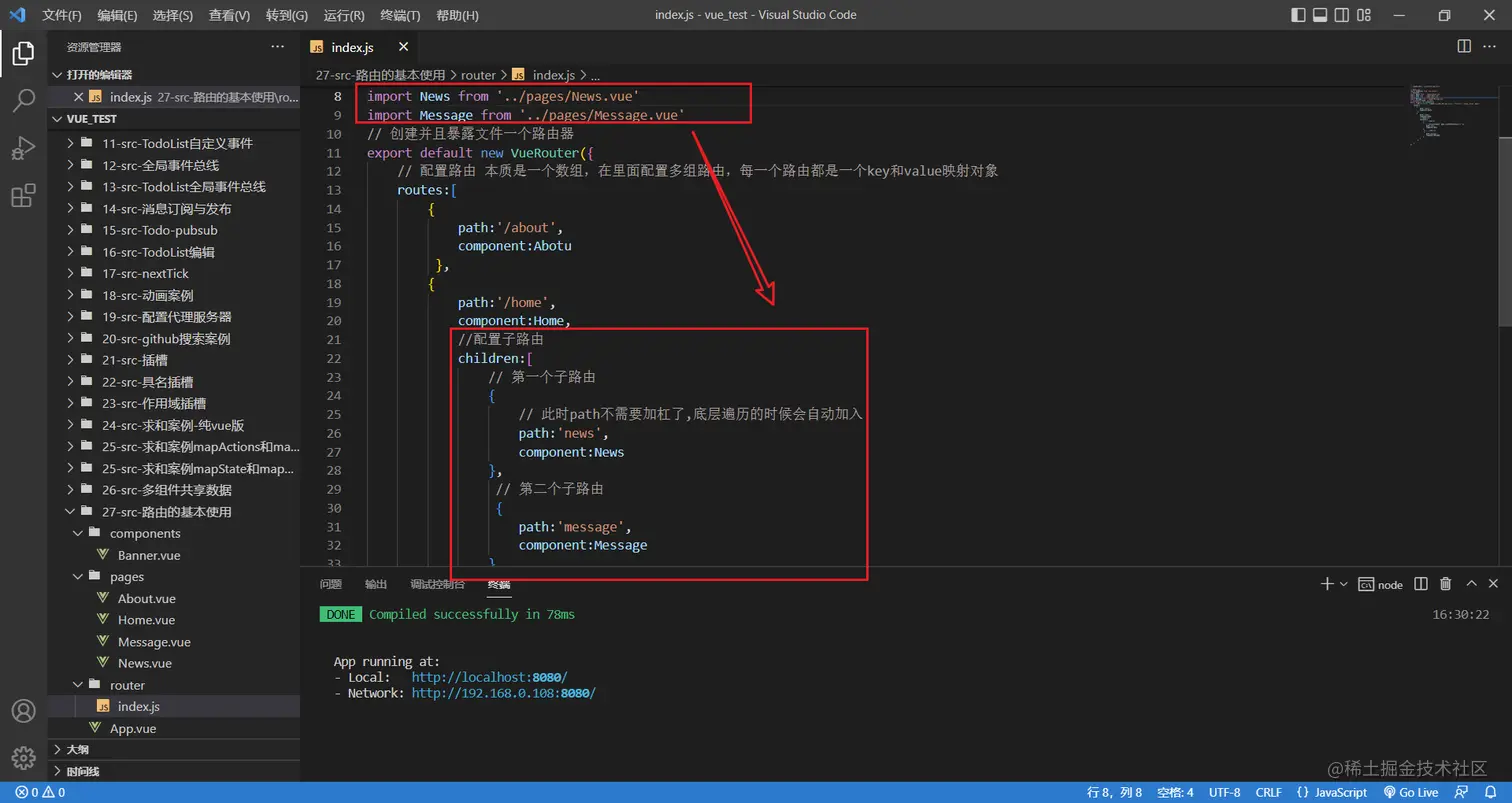Change UTF-8 file encoding
This screenshot has width=1512, height=803.
(1224, 792)
